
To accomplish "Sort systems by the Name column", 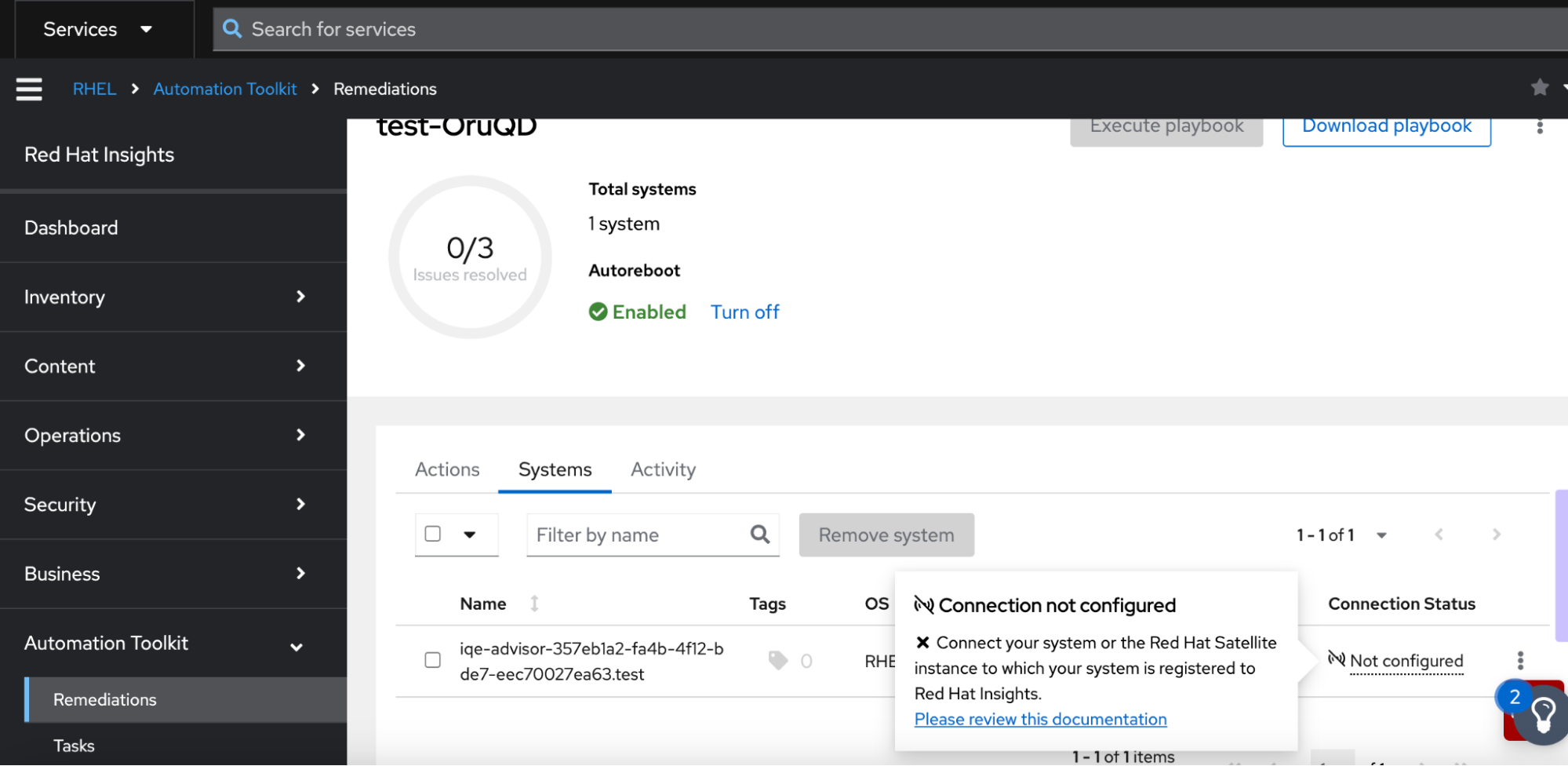I will 534,604.
